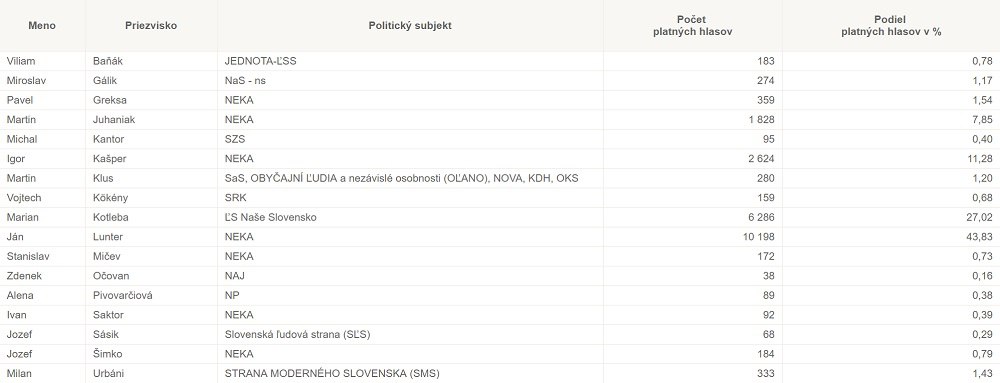
Task: Click the Slovenská ľudová strana (SĽS) cell
Action: click(x=410, y=335)
